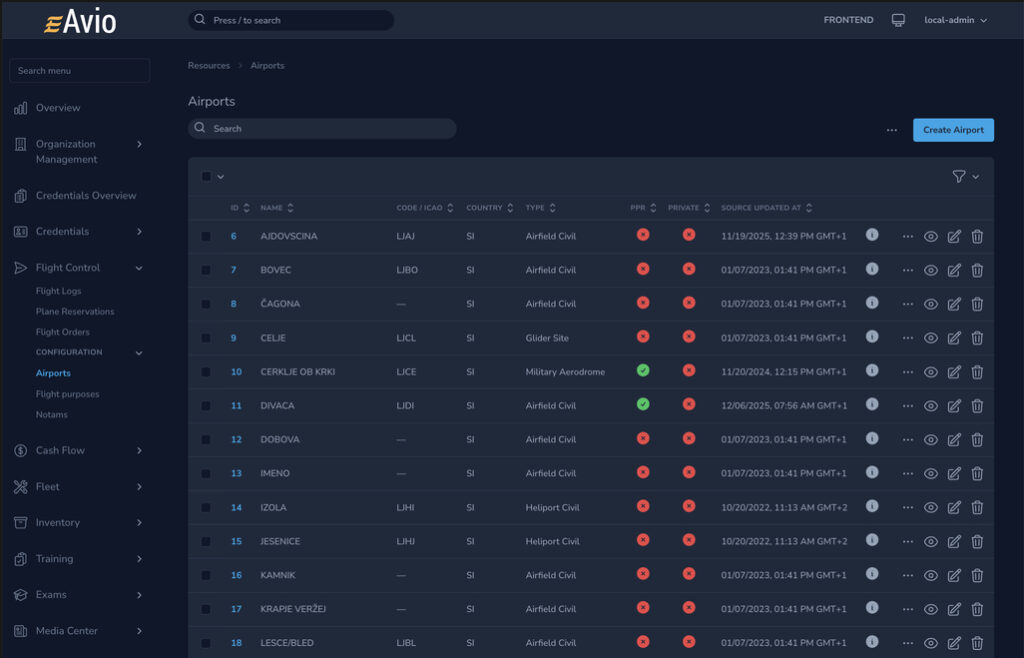This screenshot has height=658, width=1024.
Task: Click the Exams graduation cap icon
Action: coord(21,595)
